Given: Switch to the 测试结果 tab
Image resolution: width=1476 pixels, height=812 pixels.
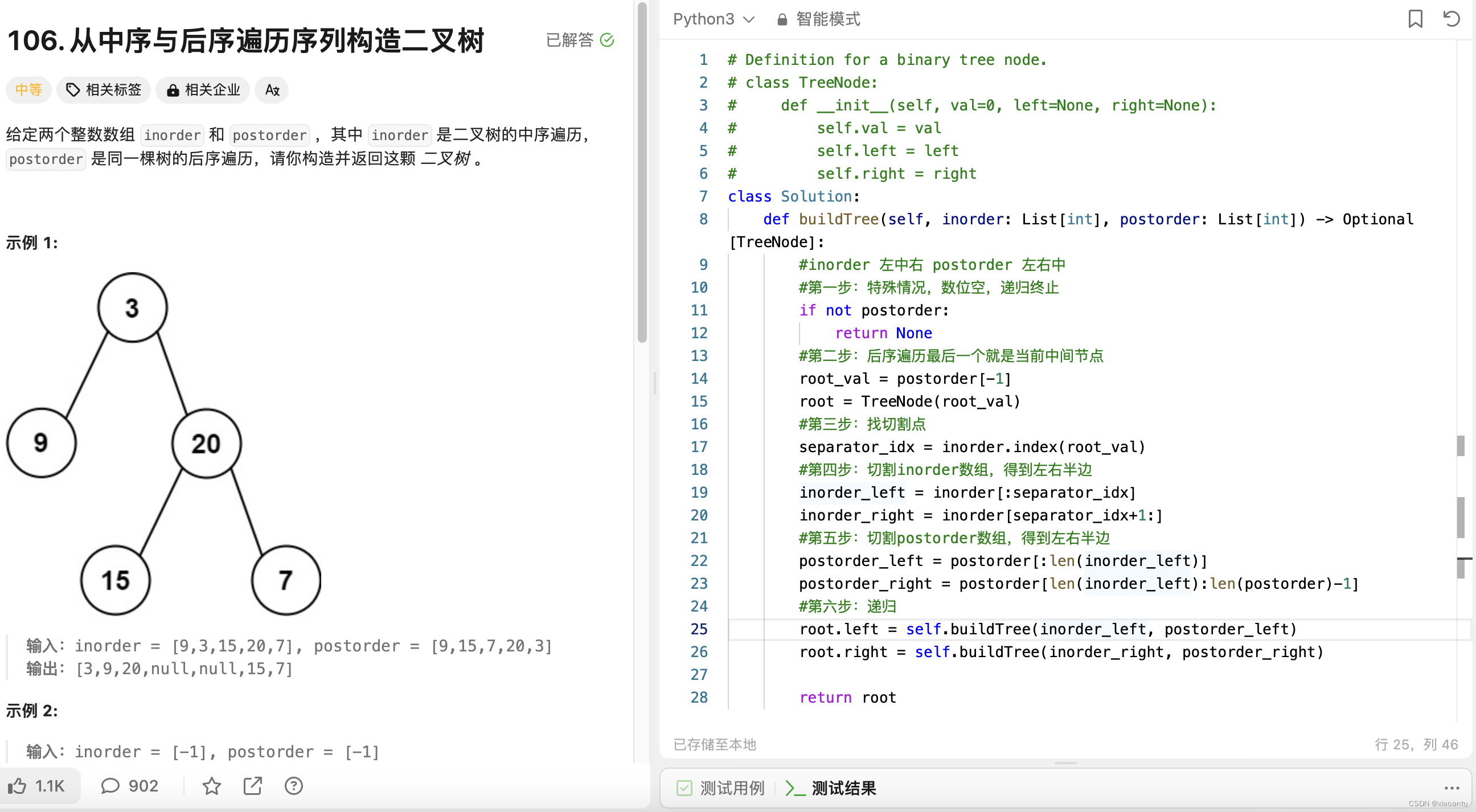Looking at the screenshot, I should (830, 788).
